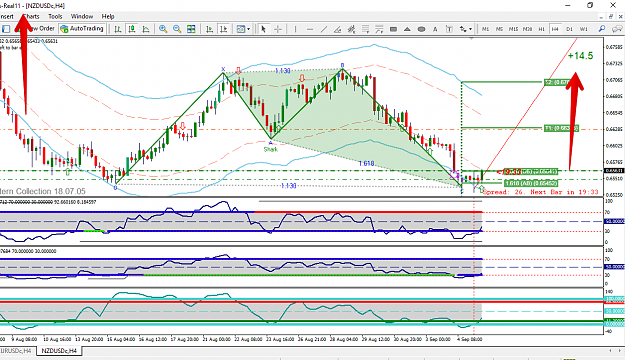625x360 pixels.
Task: Toggle the AutoTrading button
Action: (82, 29)
